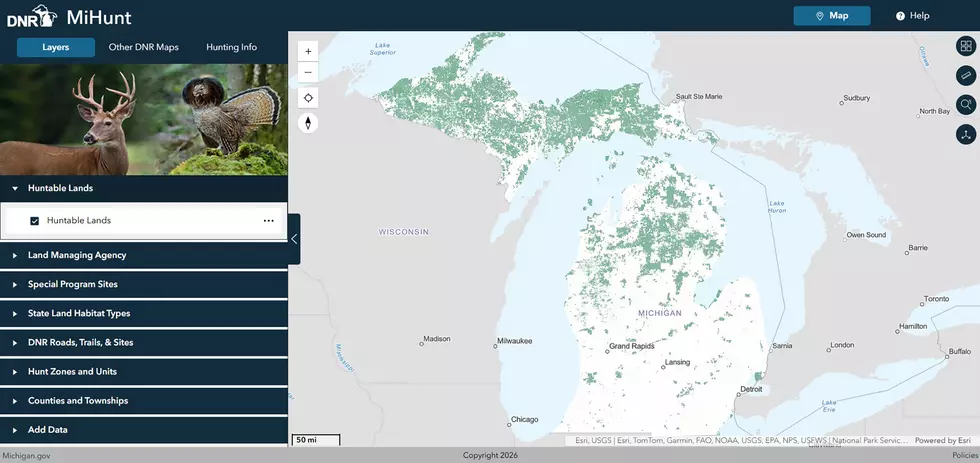Click the Powered by Esri link
The height and width of the screenshot is (463, 980).
[943, 441]
